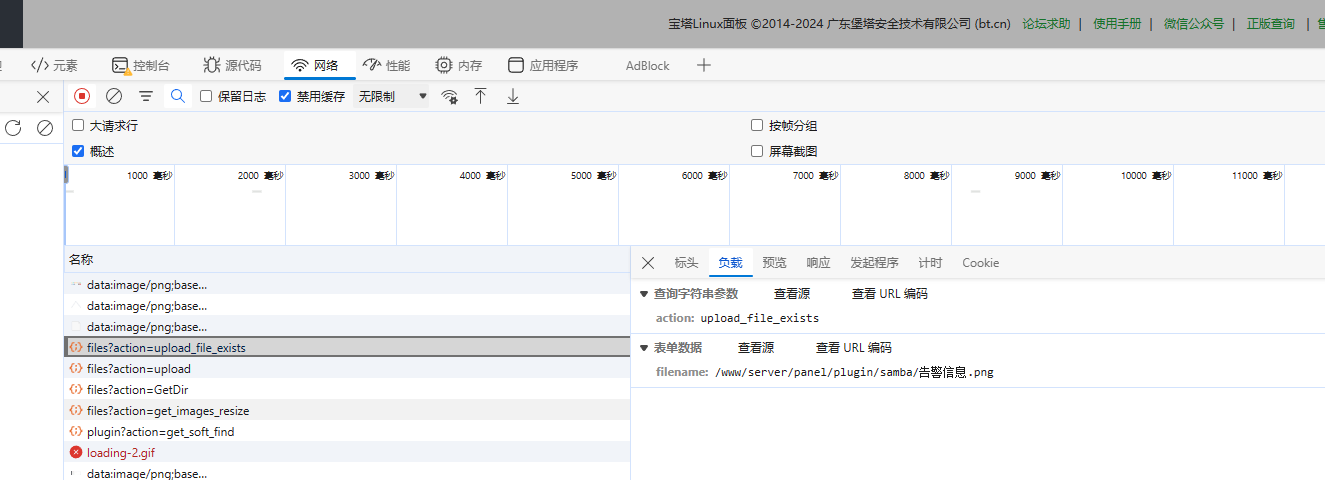Enable the 大请求行 checkbox
This screenshot has height=480, width=1325.
tap(78, 126)
